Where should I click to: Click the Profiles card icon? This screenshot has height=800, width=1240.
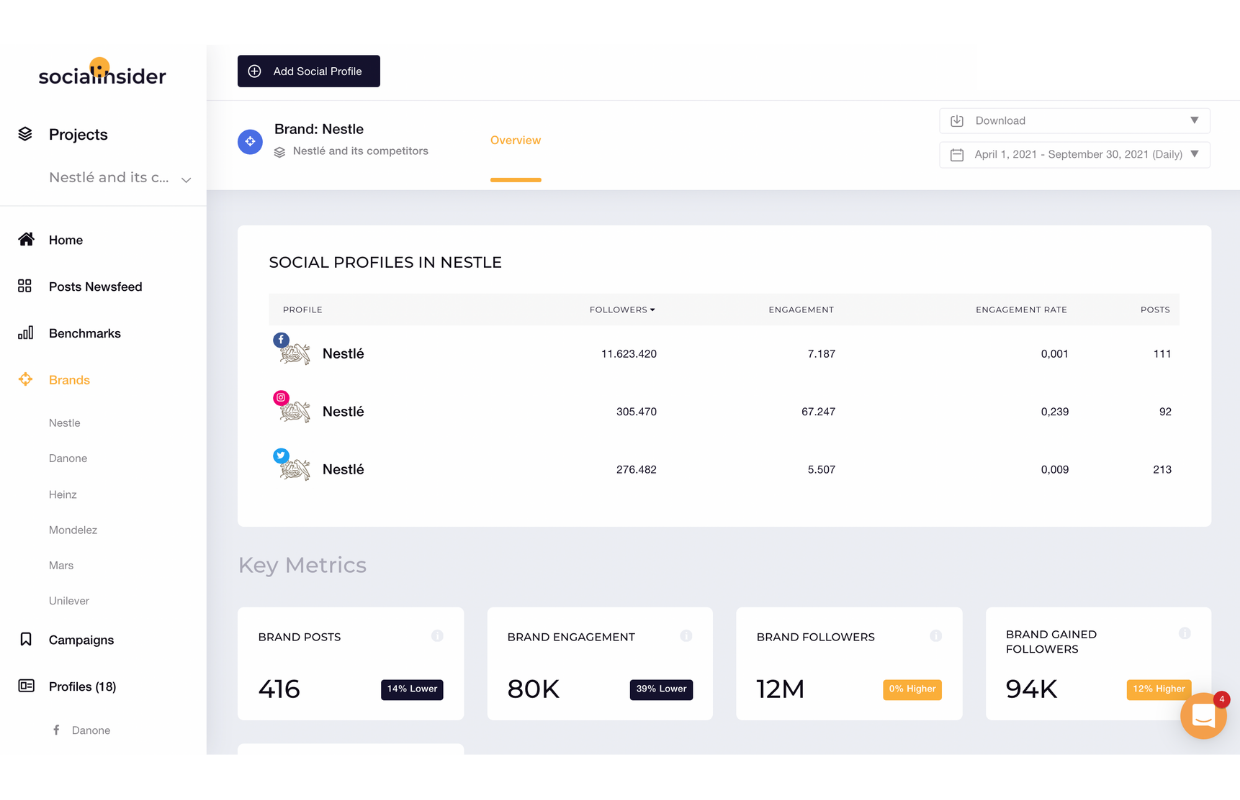click(26, 686)
